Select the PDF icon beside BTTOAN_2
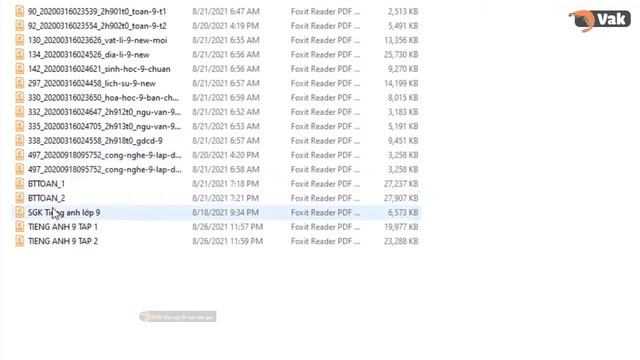 [x=20, y=198]
